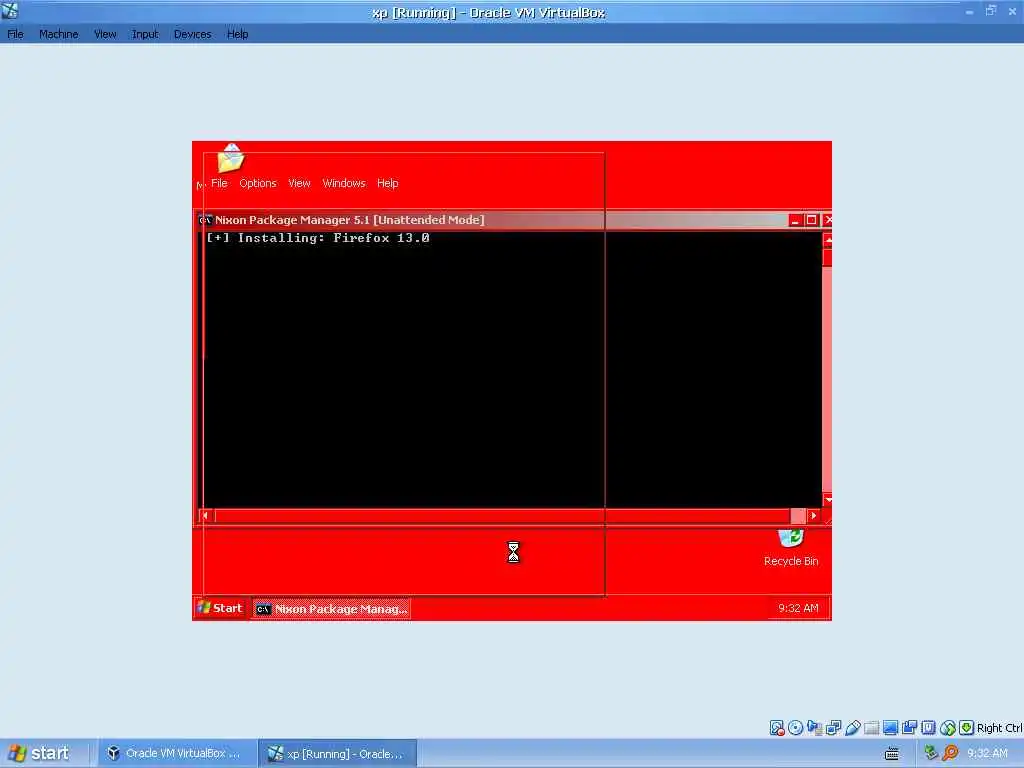This screenshot has width=1024, height=768.
Task: Click the host tray network download icon
Action: [931, 753]
